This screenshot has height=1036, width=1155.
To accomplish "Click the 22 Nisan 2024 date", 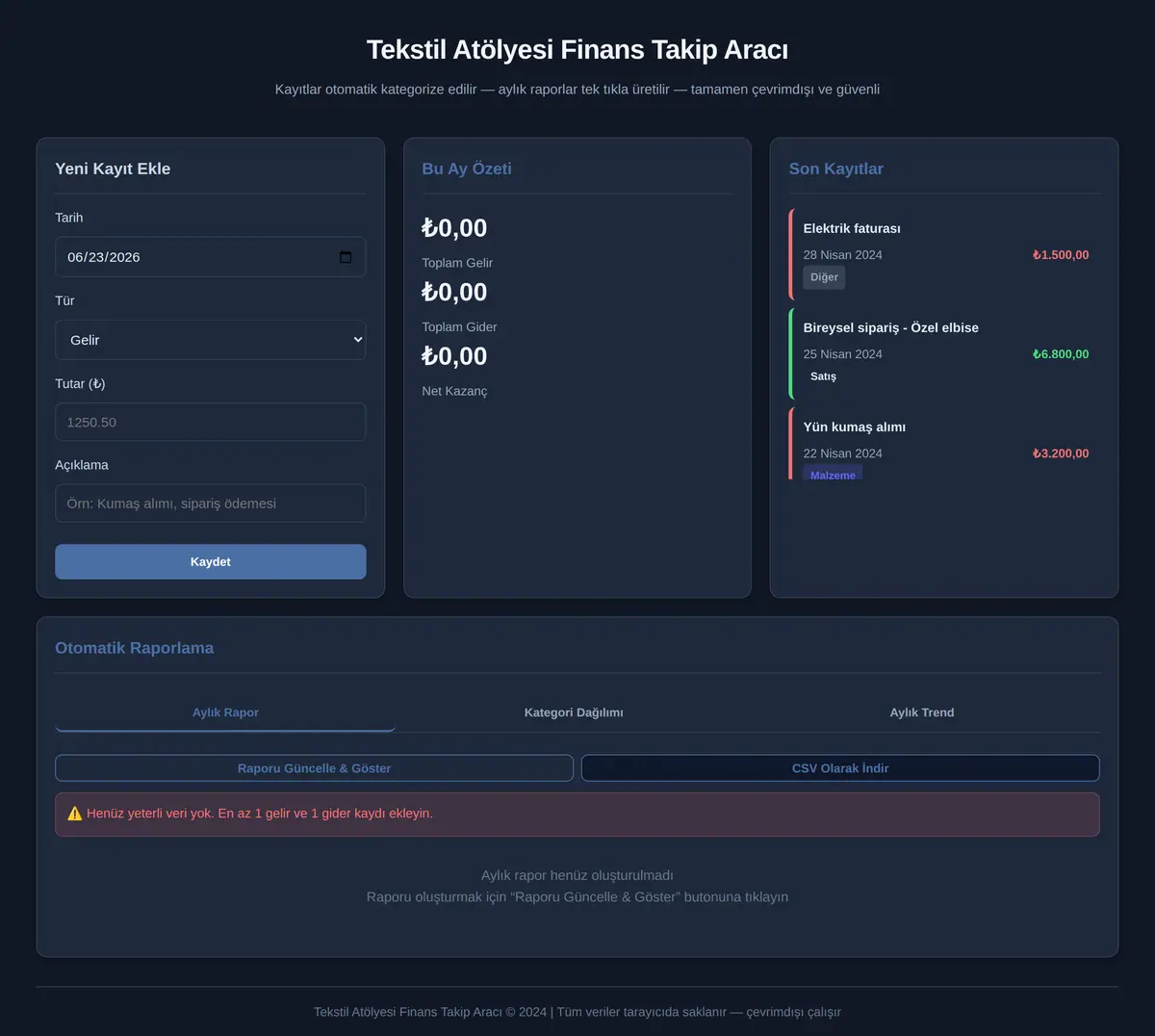I will [843, 453].
